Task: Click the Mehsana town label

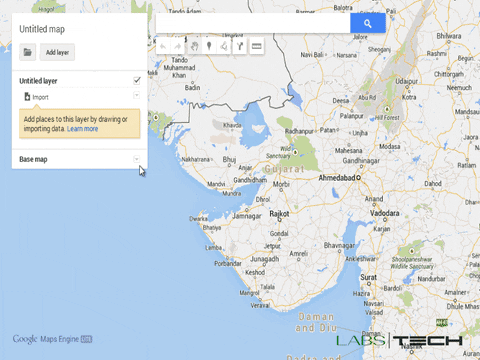Action: click(x=348, y=151)
